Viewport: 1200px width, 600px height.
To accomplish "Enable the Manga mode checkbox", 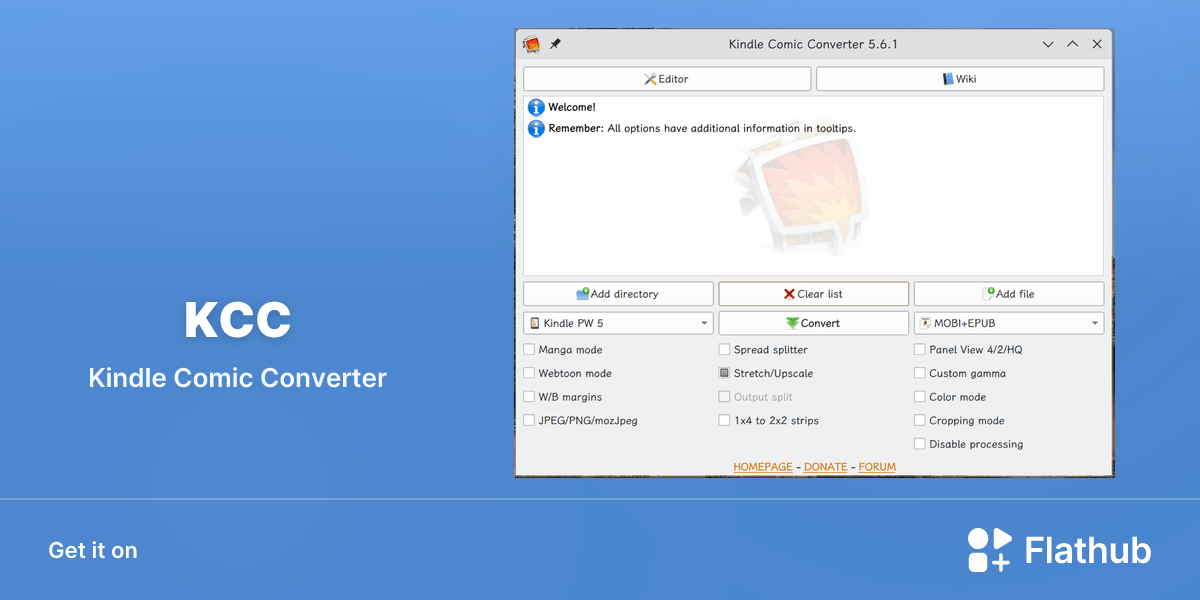I will point(529,350).
